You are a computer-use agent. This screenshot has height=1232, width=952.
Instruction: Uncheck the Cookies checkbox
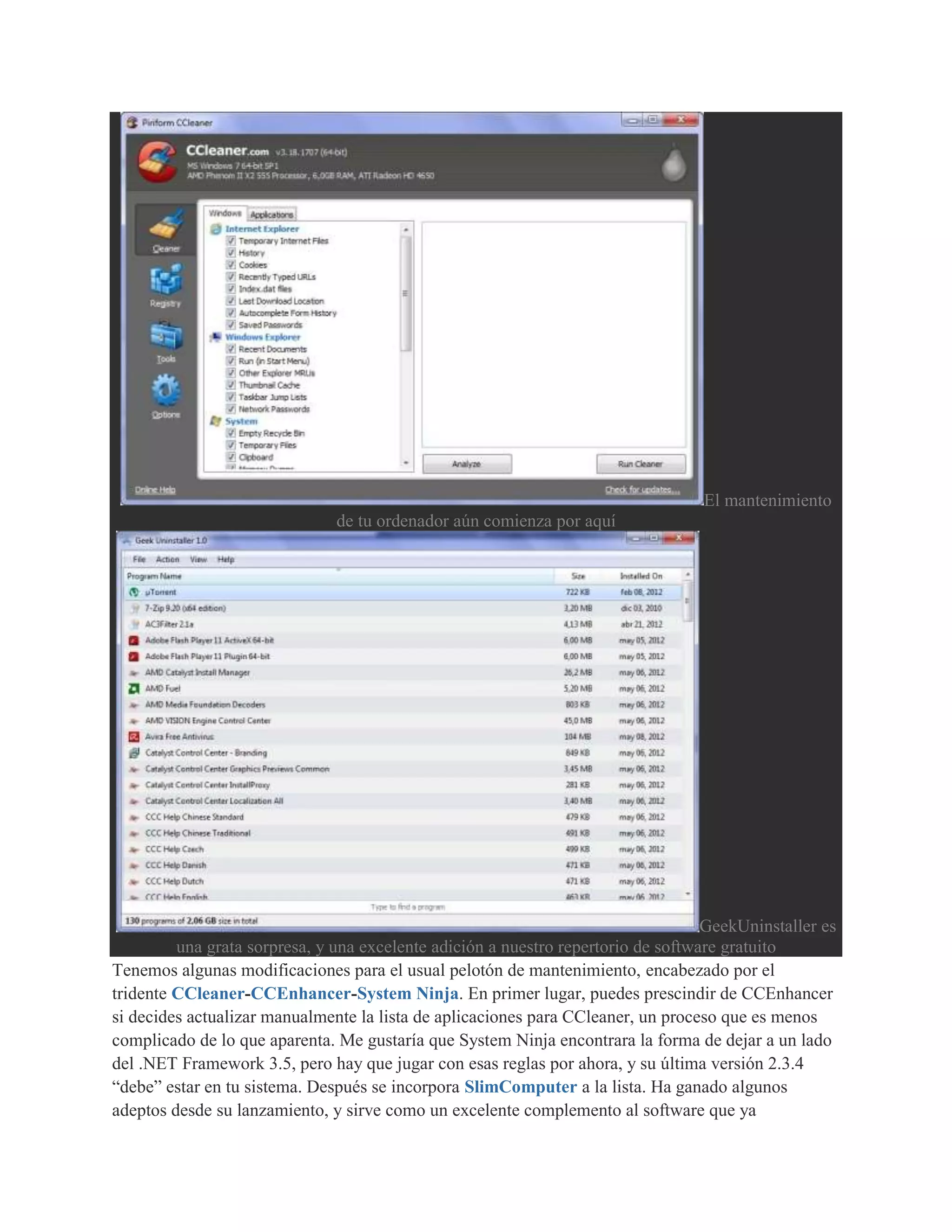pos(231,265)
